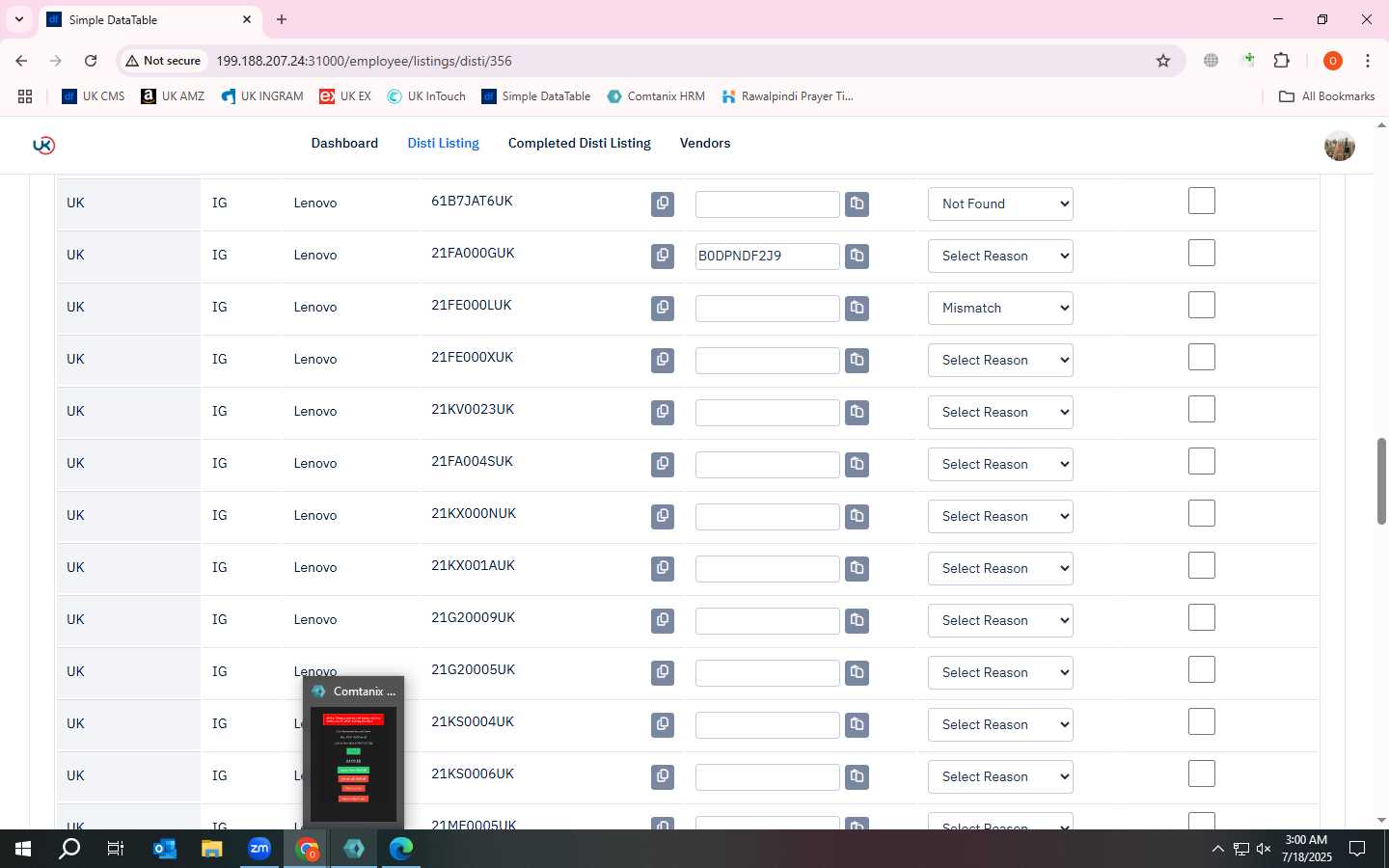Switch to the Simple DataTable browser tab
The height and width of the screenshot is (868, 1389).
(150, 19)
